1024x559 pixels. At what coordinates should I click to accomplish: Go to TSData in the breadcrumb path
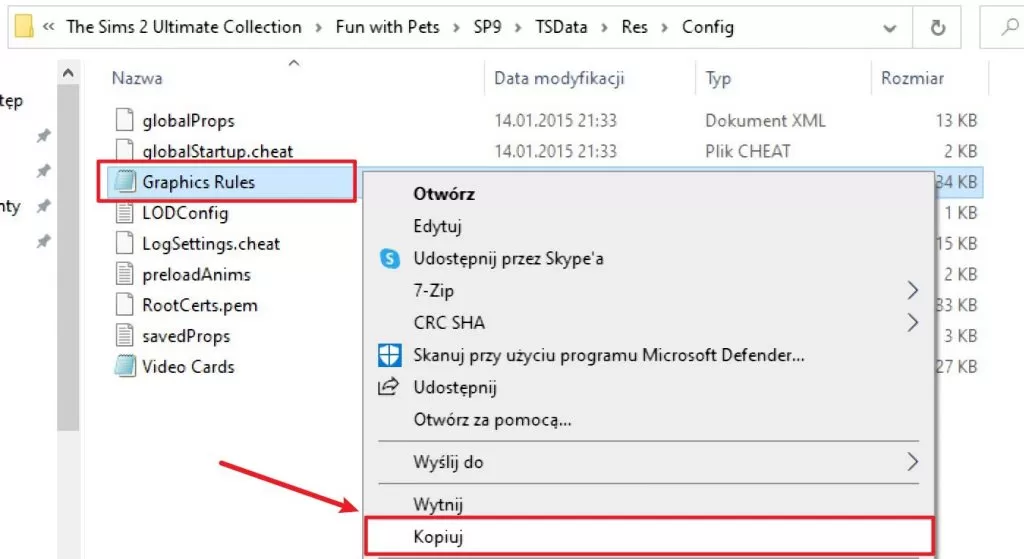point(561,27)
